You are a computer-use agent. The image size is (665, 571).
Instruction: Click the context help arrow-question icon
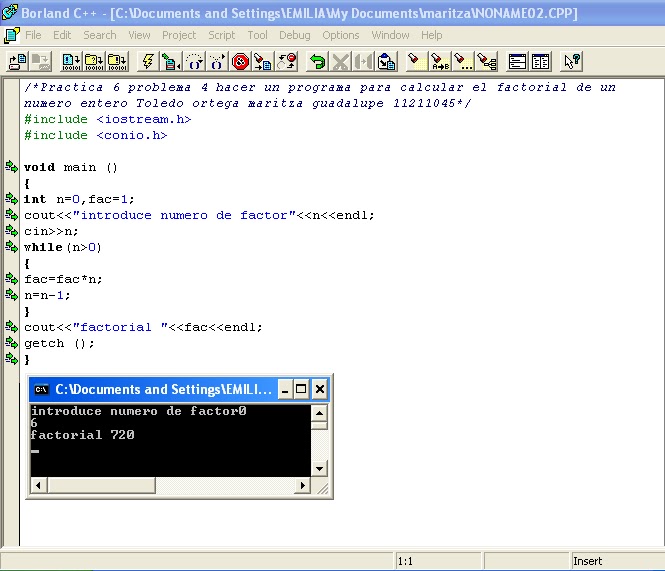(x=571, y=62)
